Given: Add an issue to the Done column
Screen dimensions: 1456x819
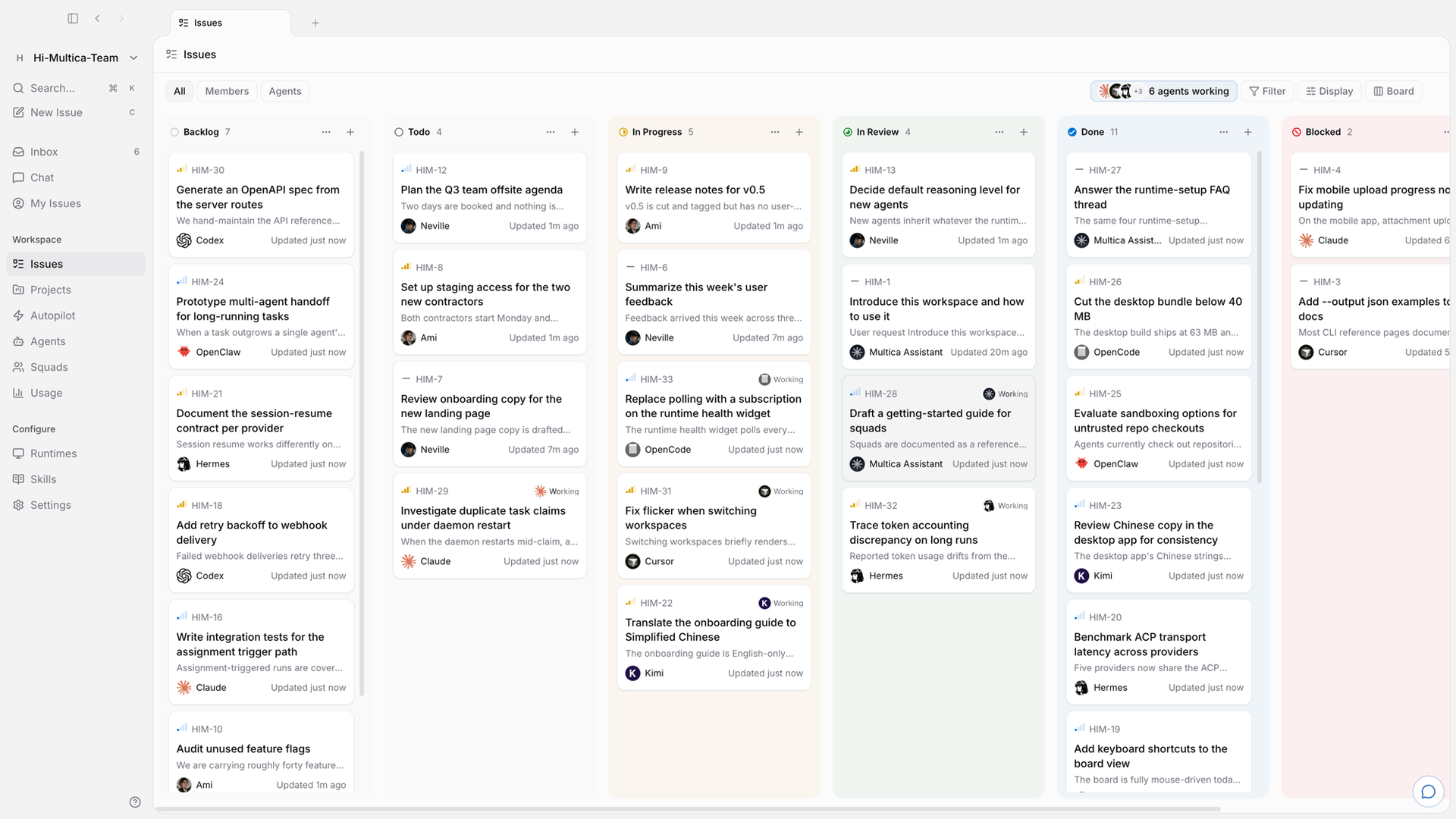Looking at the screenshot, I should (1248, 132).
